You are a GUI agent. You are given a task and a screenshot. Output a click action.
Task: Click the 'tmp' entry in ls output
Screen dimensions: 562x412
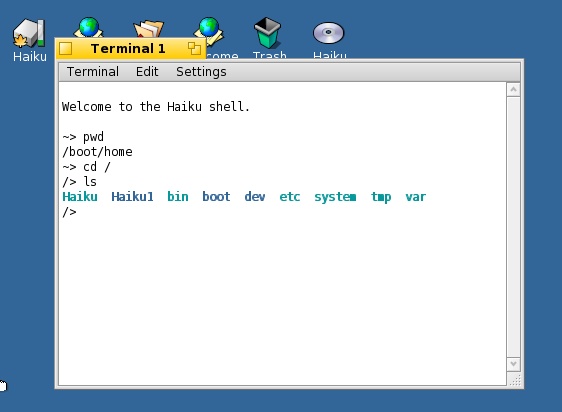tap(381, 197)
